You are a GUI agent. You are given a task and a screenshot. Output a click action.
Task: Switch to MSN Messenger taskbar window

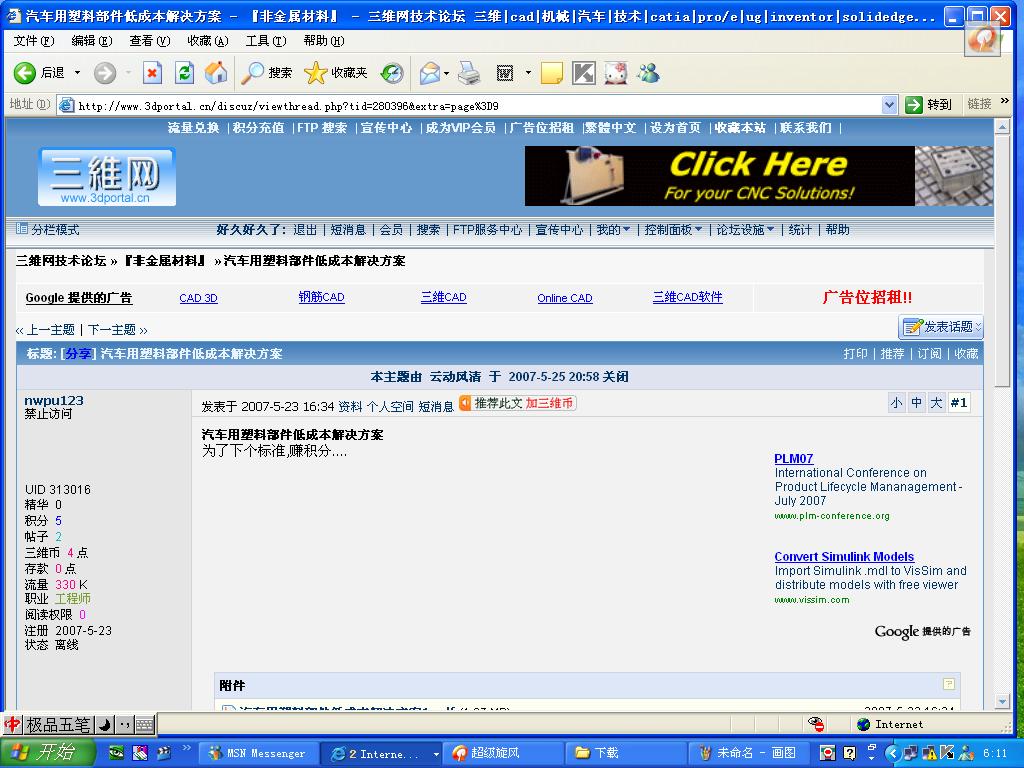coord(258,754)
